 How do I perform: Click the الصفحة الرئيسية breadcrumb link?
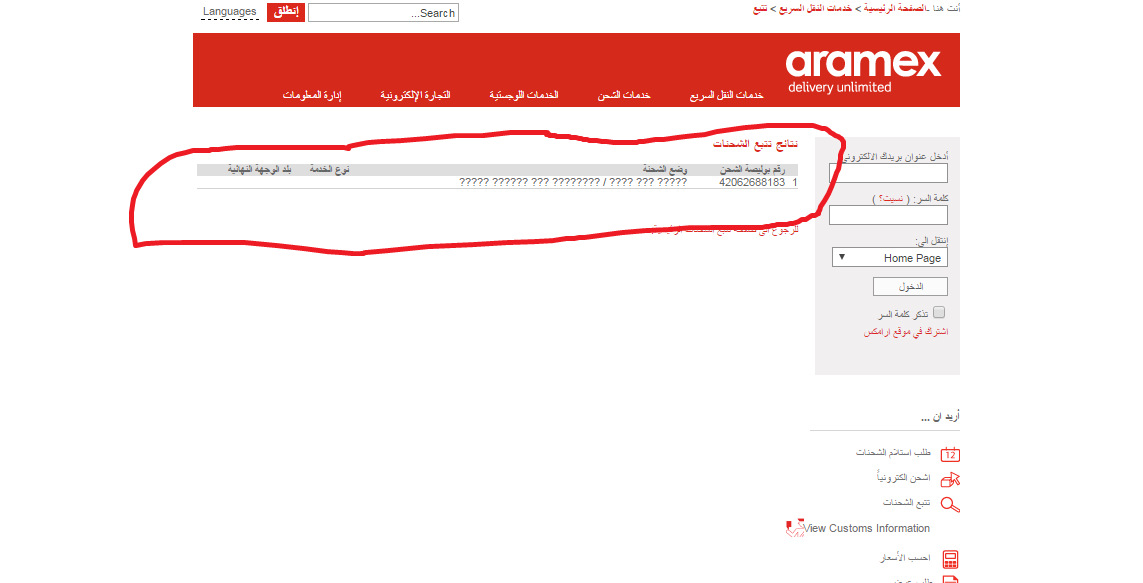tap(894, 8)
